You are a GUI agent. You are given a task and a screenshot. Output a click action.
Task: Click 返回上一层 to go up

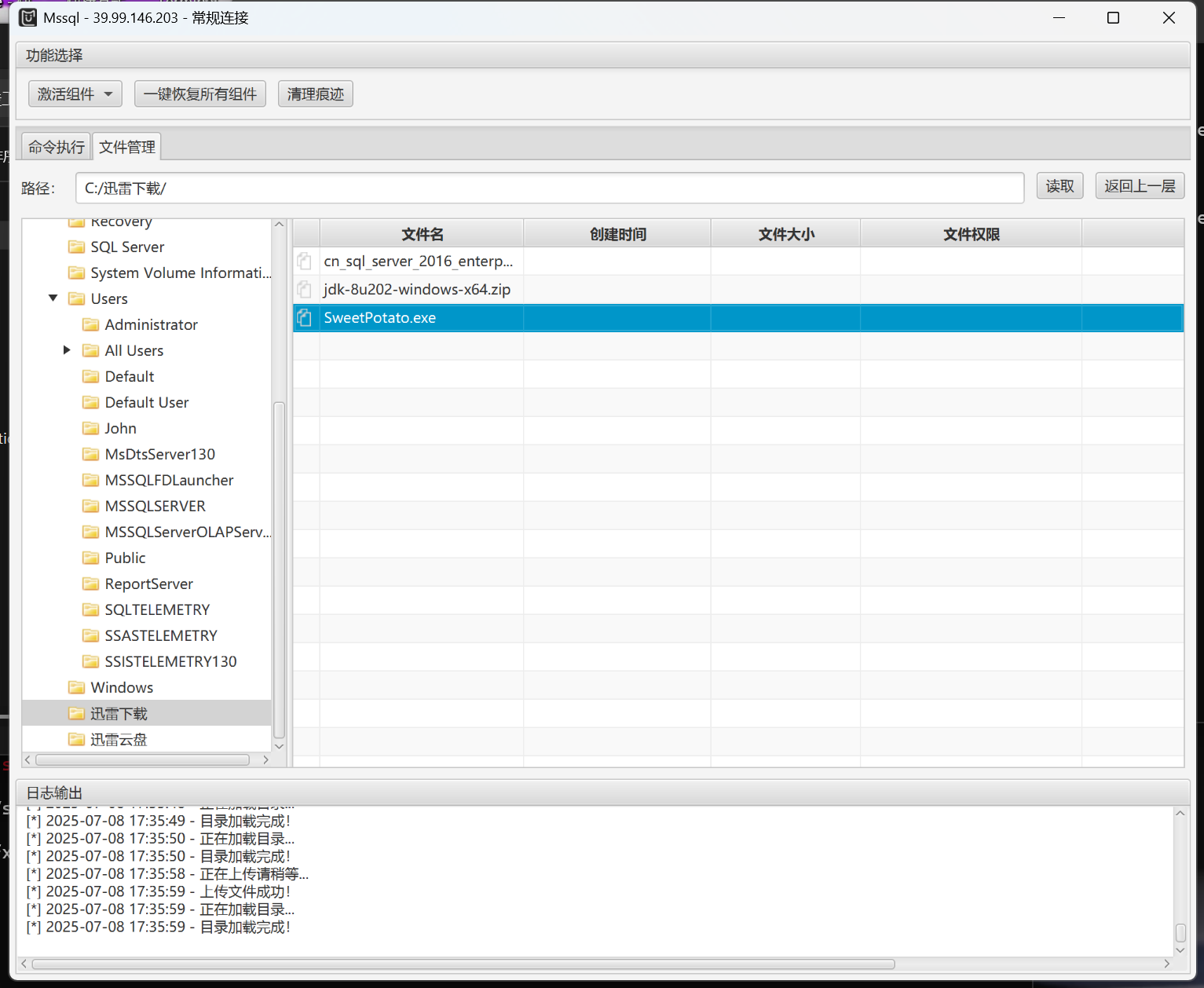(x=1140, y=186)
